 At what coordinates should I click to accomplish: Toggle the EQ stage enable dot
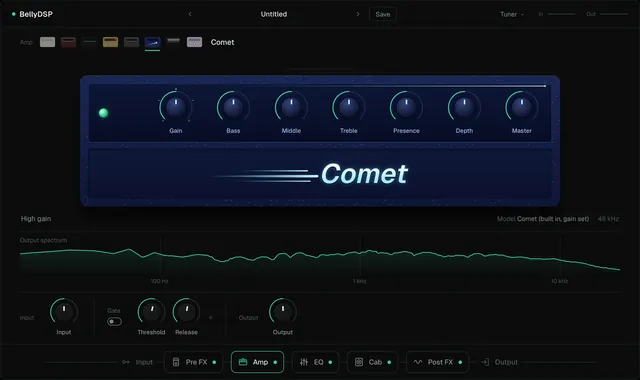click(x=330, y=362)
